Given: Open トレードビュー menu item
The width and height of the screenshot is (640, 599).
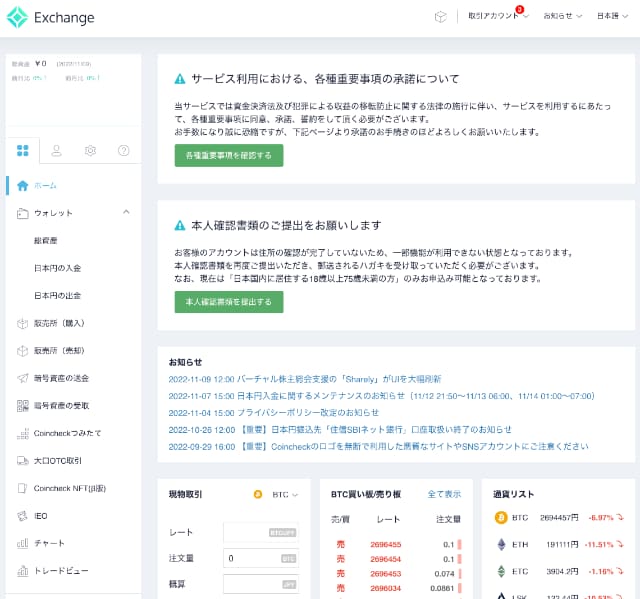Looking at the screenshot, I should [61, 571].
